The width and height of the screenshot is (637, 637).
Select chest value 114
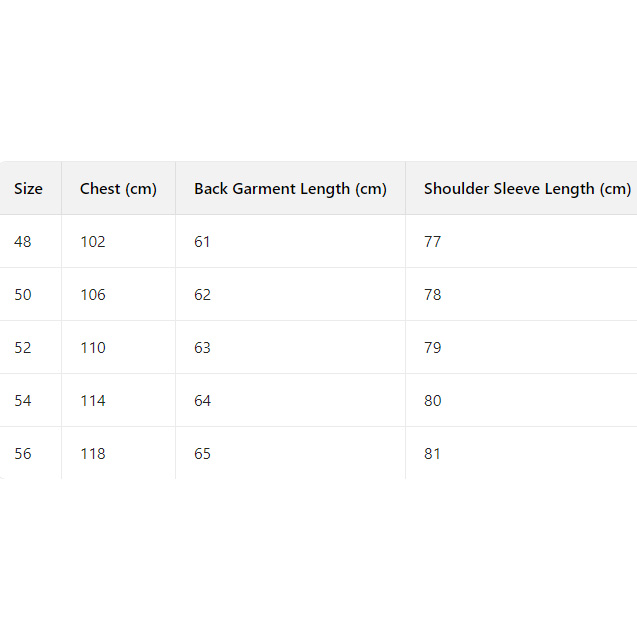(x=93, y=401)
